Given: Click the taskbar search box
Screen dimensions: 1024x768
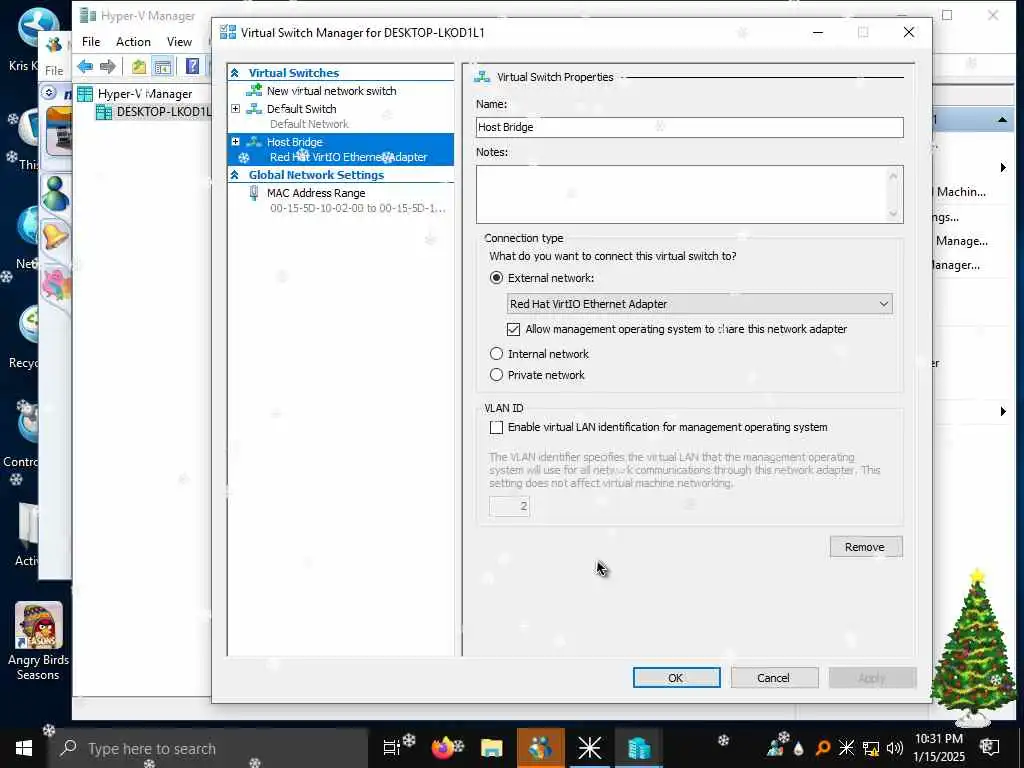Looking at the screenshot, I should click(209, 748).
